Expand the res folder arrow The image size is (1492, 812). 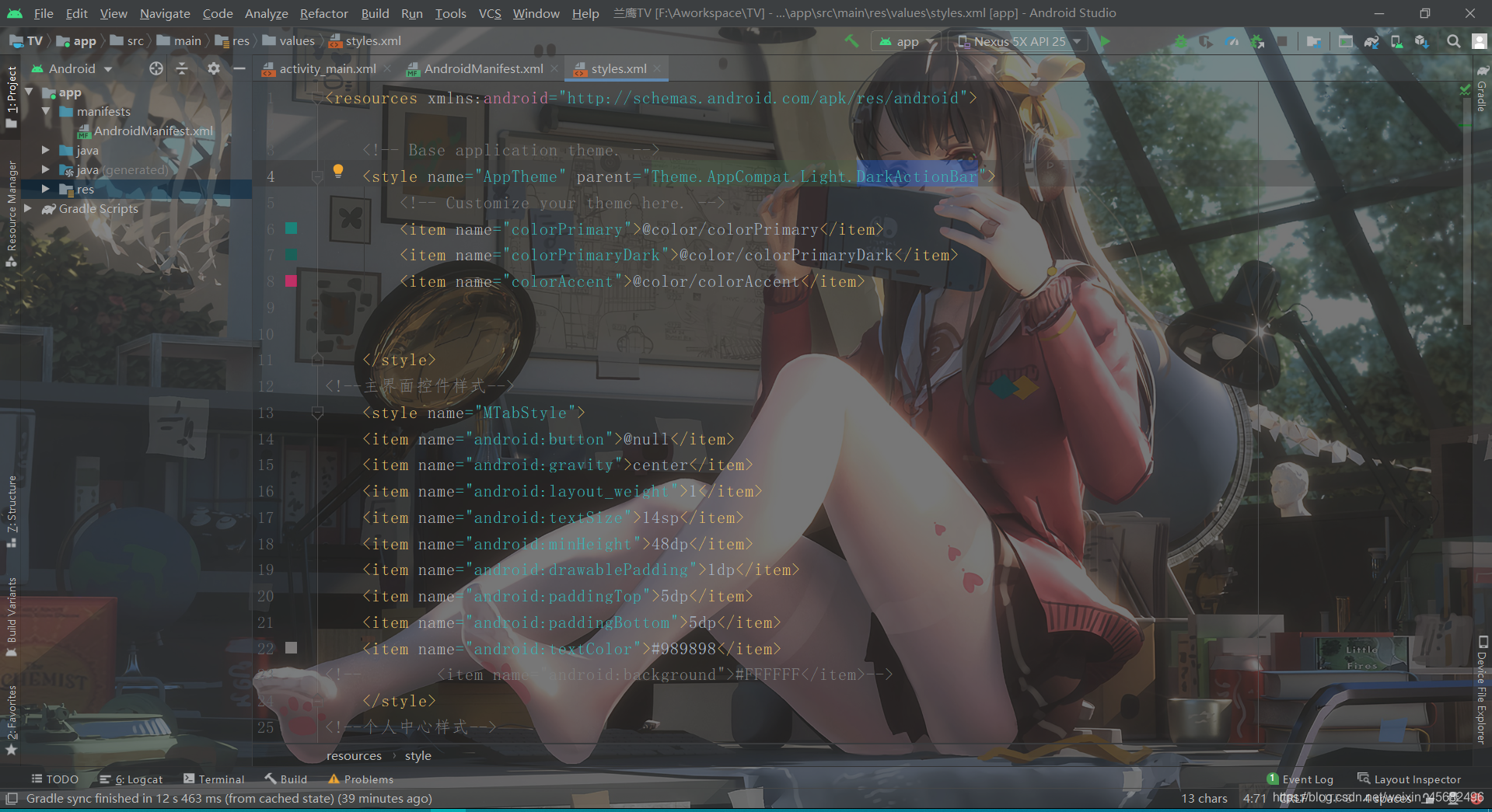click(x=46, y=189)
